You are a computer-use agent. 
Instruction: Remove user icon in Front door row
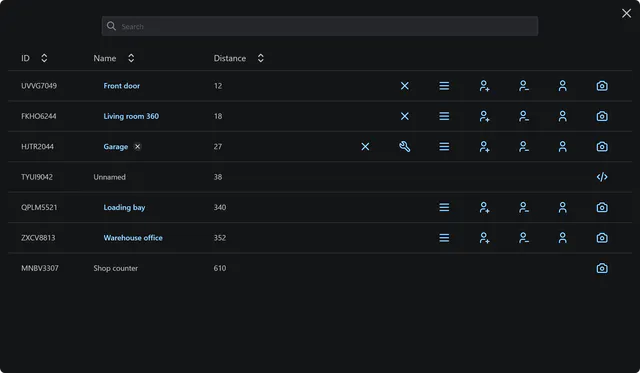tap(524, 86)
